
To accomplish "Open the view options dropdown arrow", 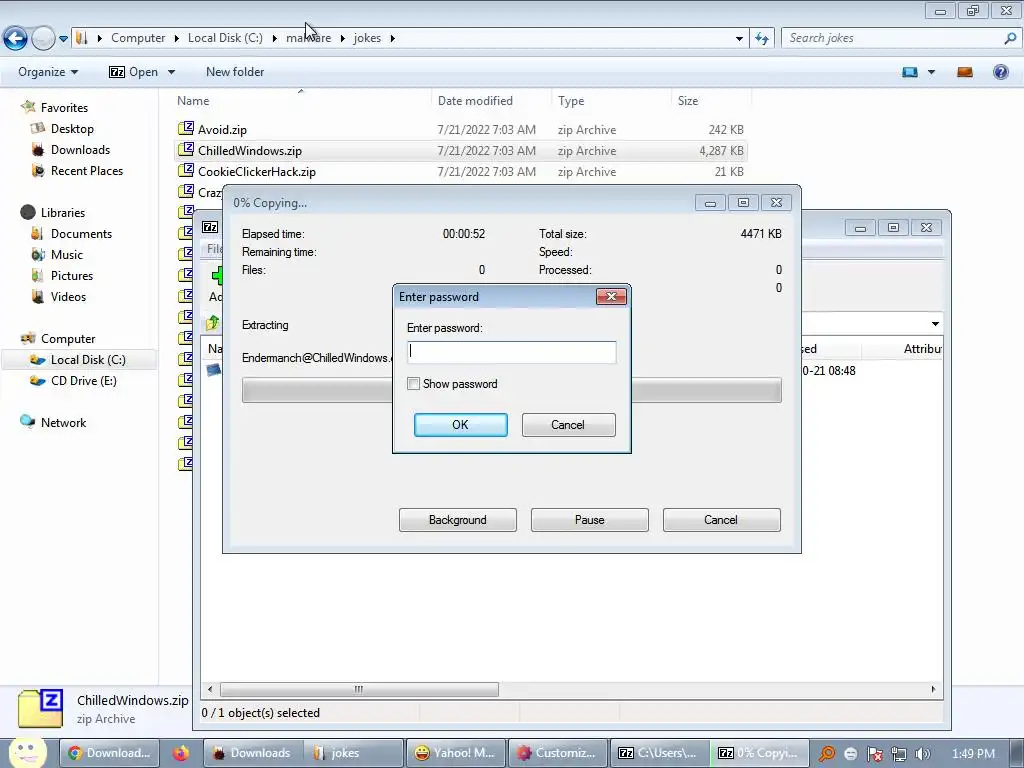I will pyautogui.click(x=931, y=72).
